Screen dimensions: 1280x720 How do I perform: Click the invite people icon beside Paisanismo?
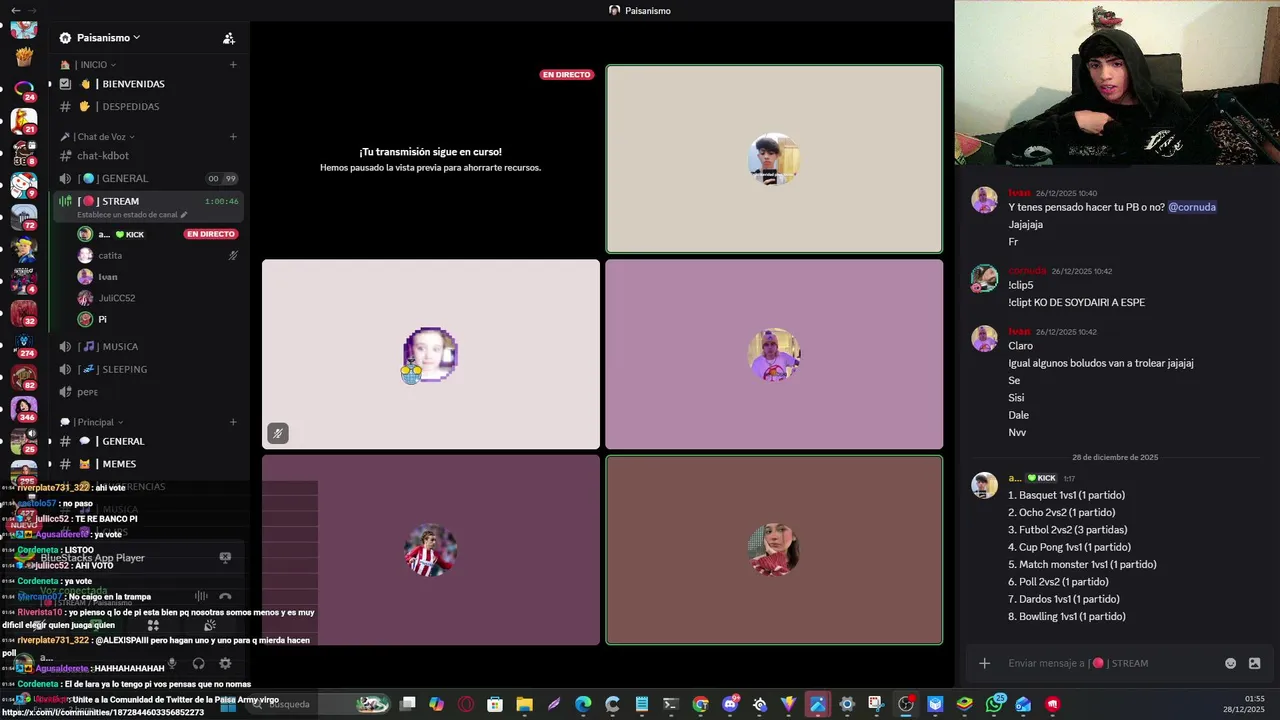(x=229, y=38)
